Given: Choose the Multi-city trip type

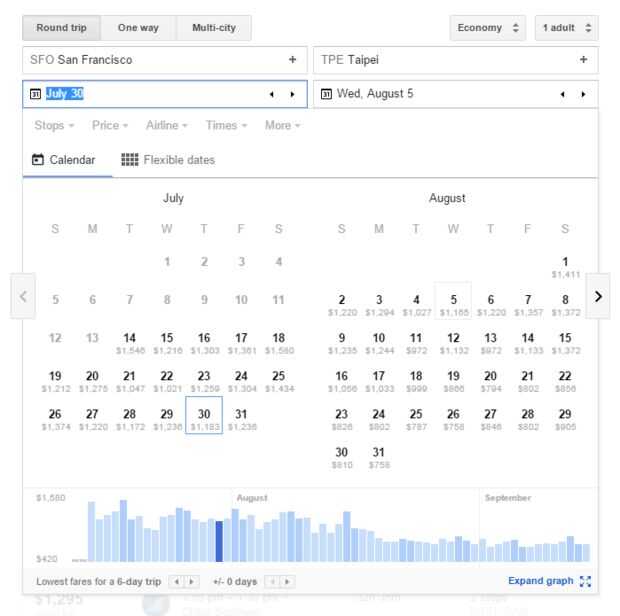Looking at the screenshot, I should tap(214, 28).
